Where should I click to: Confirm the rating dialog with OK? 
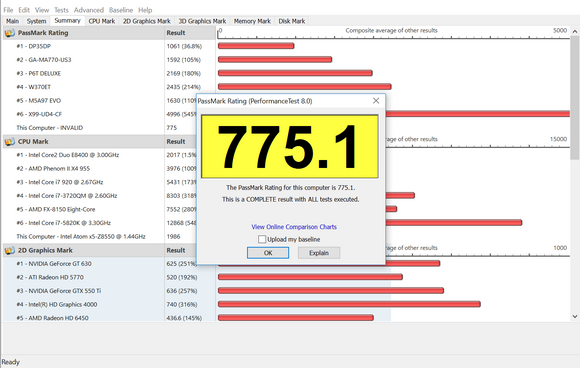268,253
